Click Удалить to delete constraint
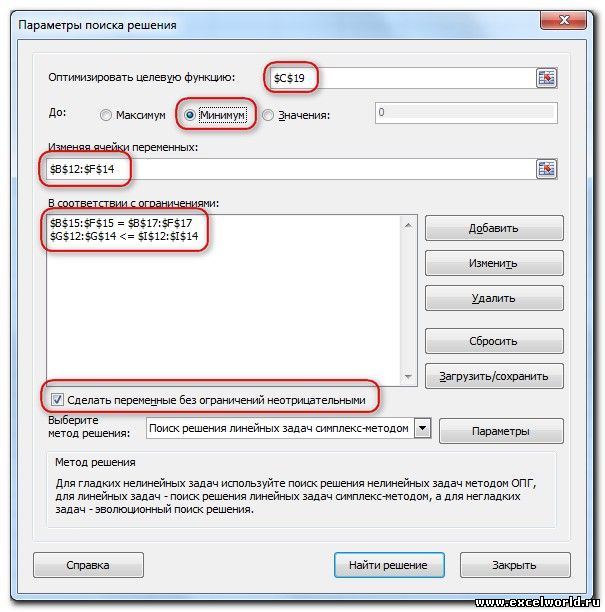Screen dimensions: 605x612 pyautogui.click(x=494, y=298)
